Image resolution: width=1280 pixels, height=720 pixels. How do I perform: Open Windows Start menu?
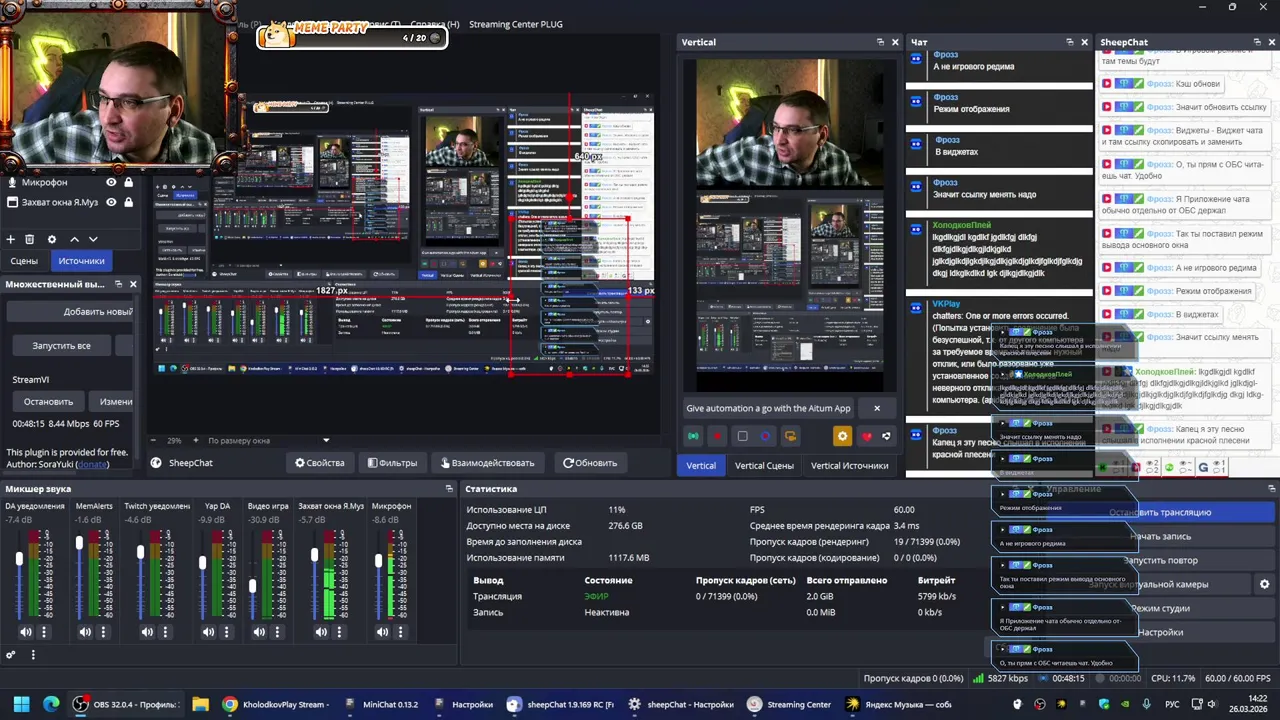point(21,704)
